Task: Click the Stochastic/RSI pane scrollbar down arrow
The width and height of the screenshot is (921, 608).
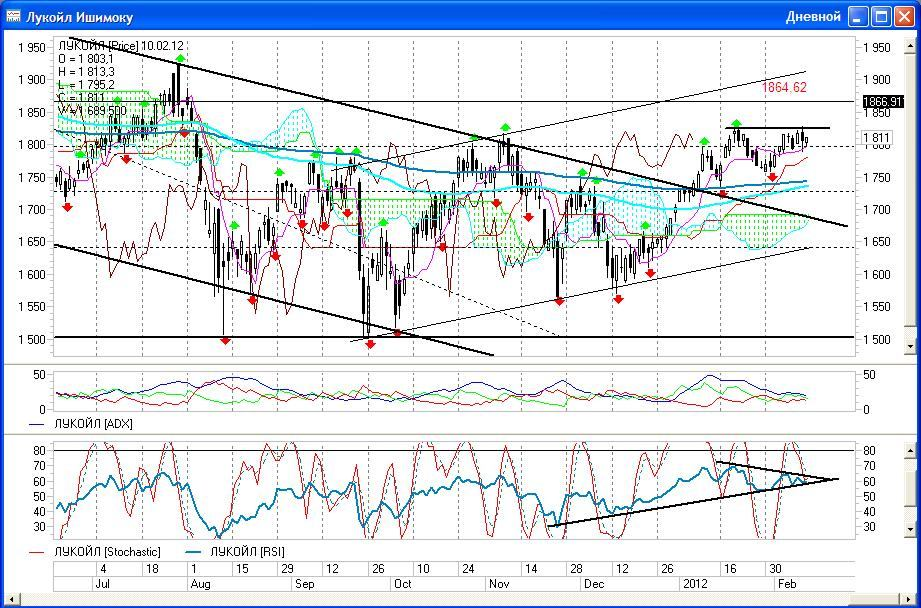Action: point(911,530)
